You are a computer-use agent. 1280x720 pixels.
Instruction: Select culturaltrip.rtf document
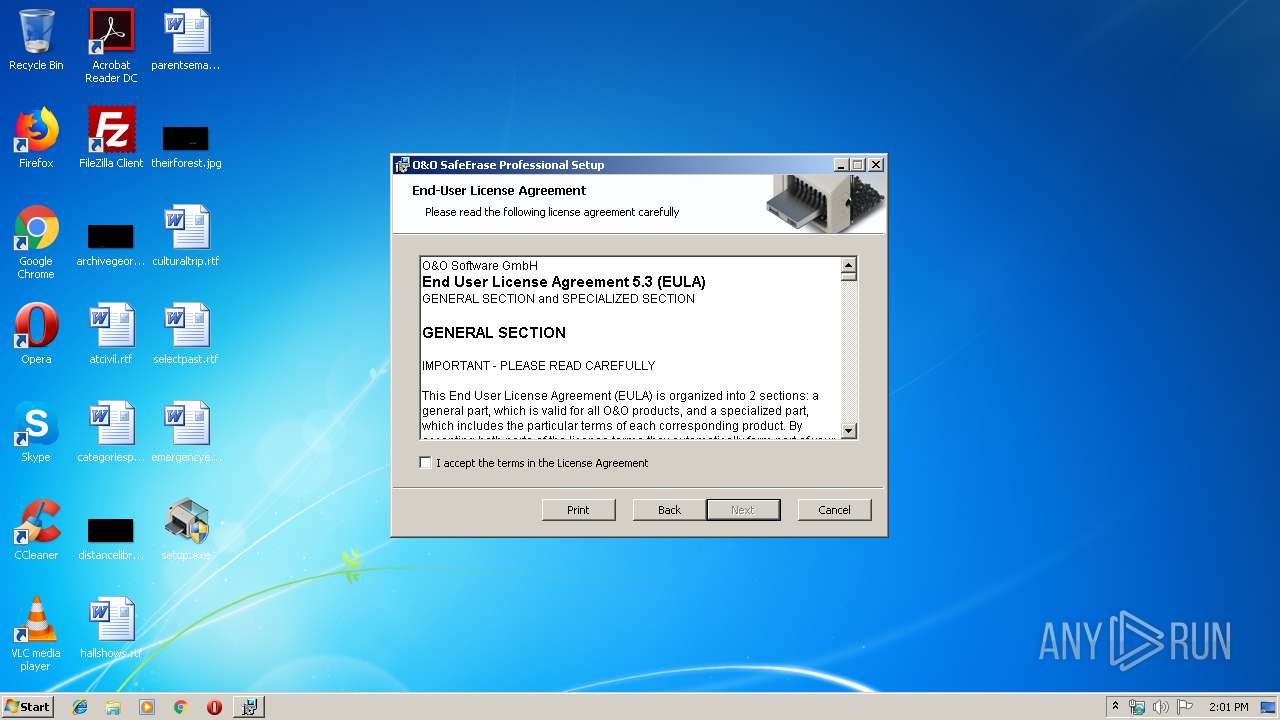[x=186, y=236]
